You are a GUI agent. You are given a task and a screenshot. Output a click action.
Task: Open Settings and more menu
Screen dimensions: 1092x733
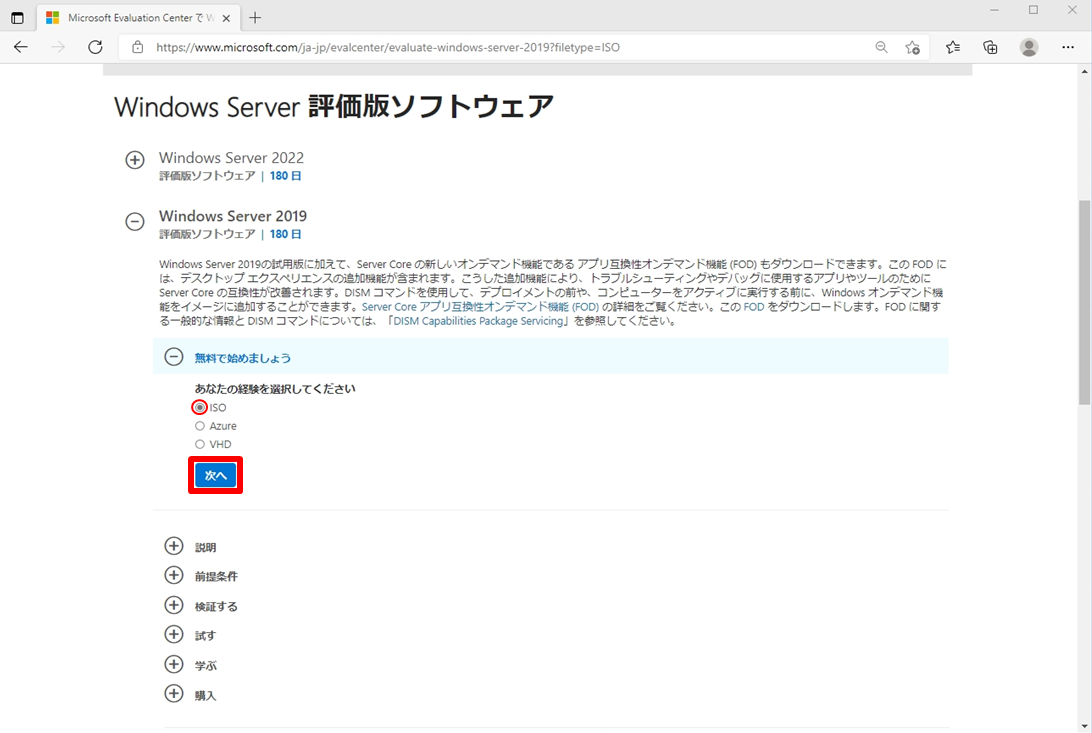(1068, 47)
